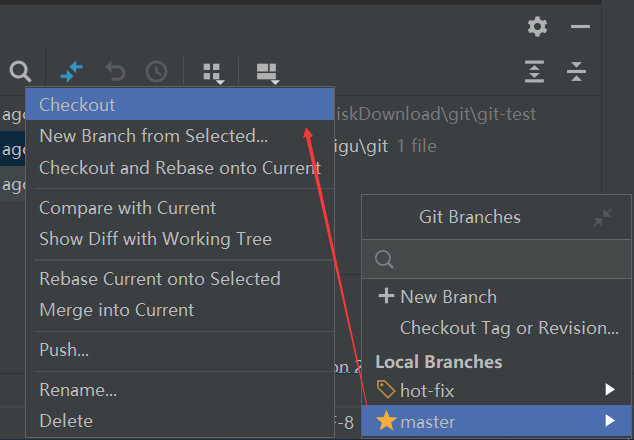Click the clock history icon
The image size is (634, 440).
pos(156,71)
